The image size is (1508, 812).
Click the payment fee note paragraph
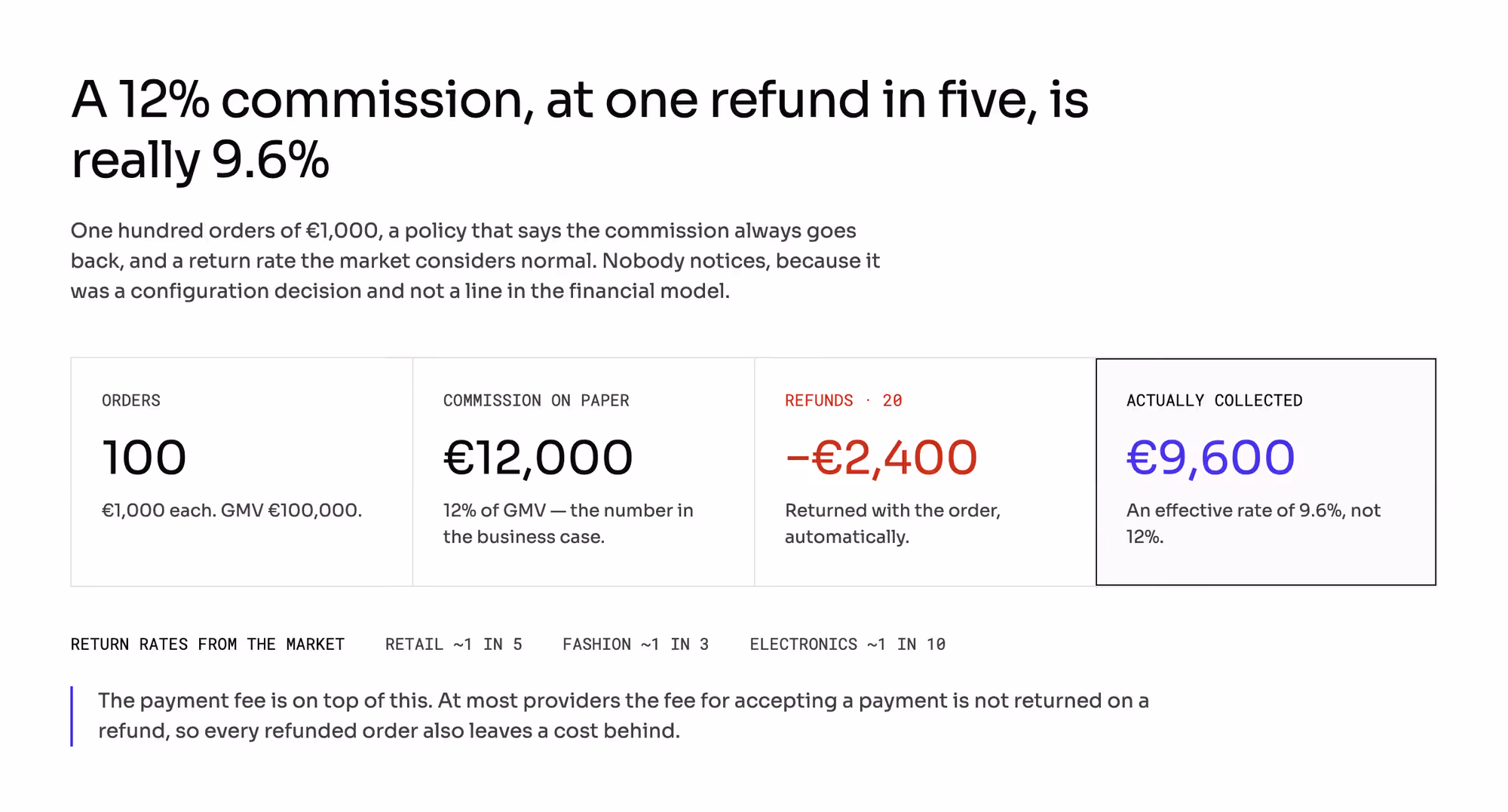[624, 715]
